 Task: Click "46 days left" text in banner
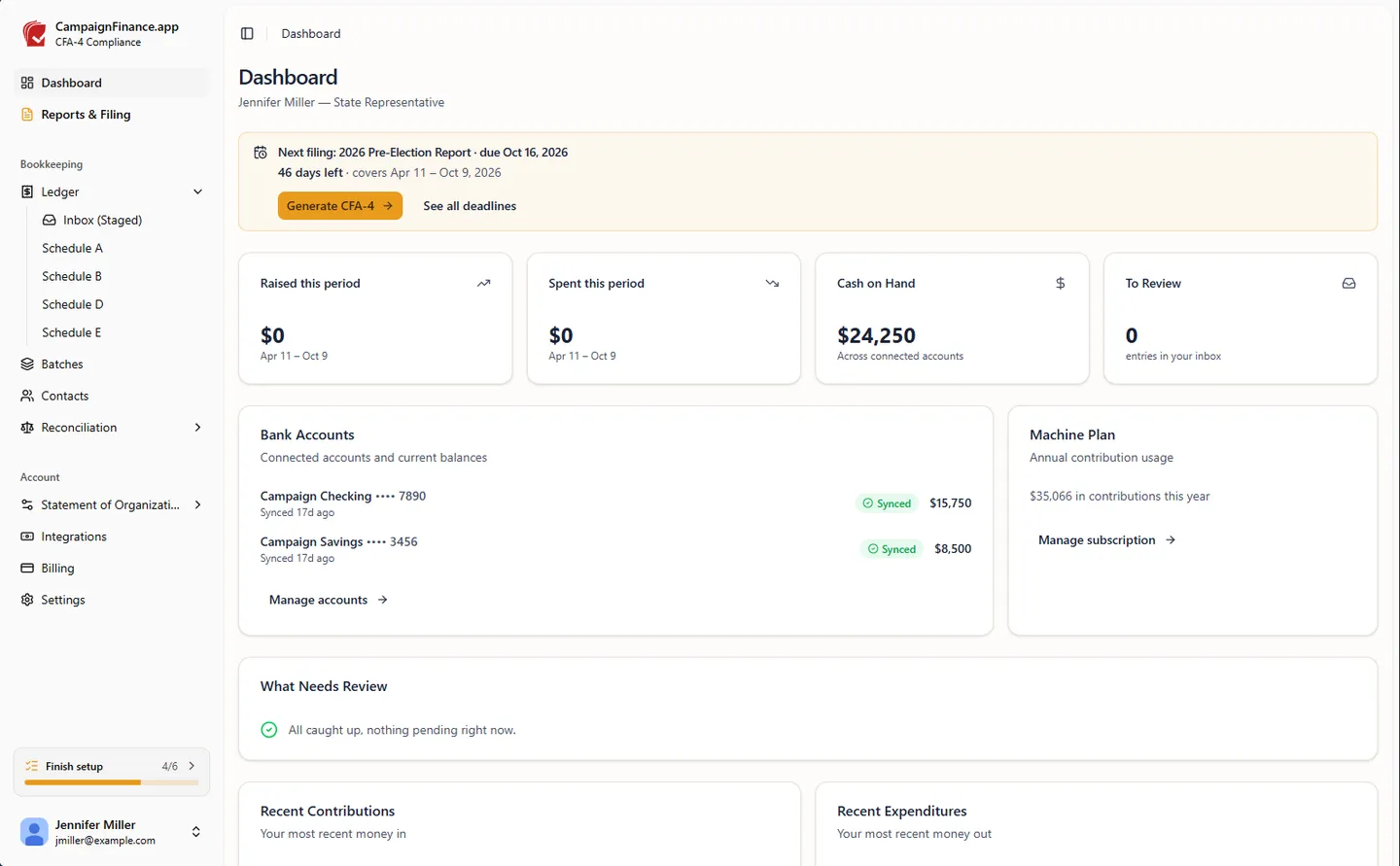click(x=310, y=173)
